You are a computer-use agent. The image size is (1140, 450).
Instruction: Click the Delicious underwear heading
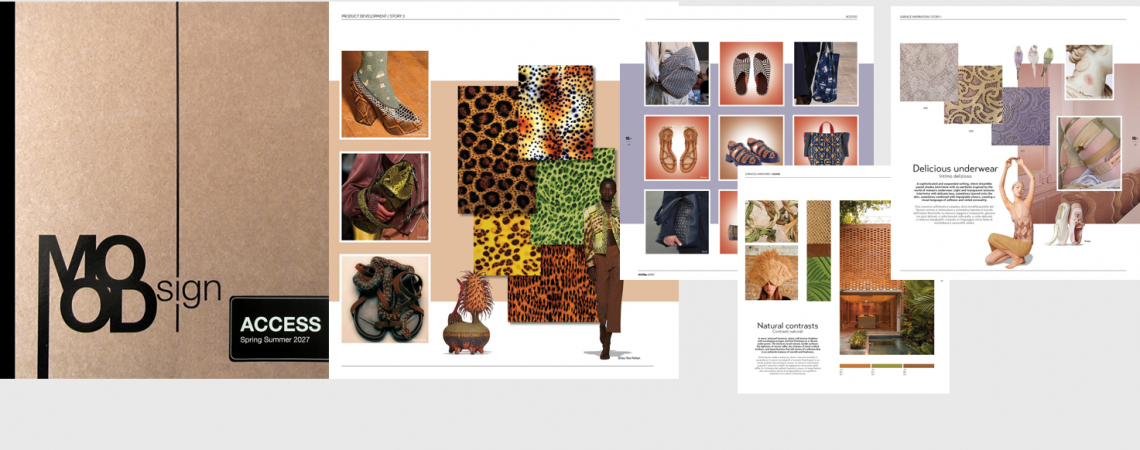point(963,169)
